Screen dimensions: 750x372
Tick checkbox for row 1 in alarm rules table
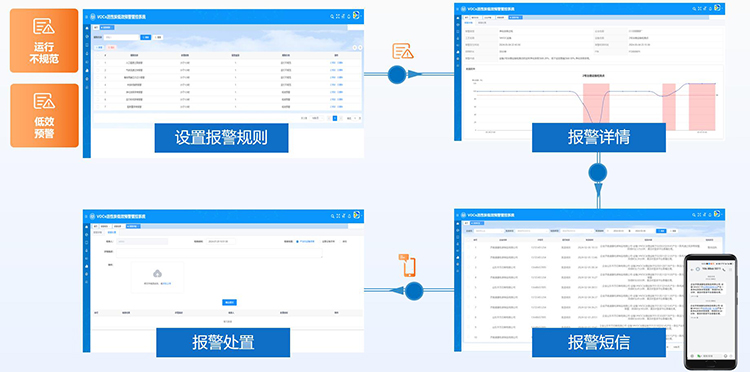(x=98, y=63)
